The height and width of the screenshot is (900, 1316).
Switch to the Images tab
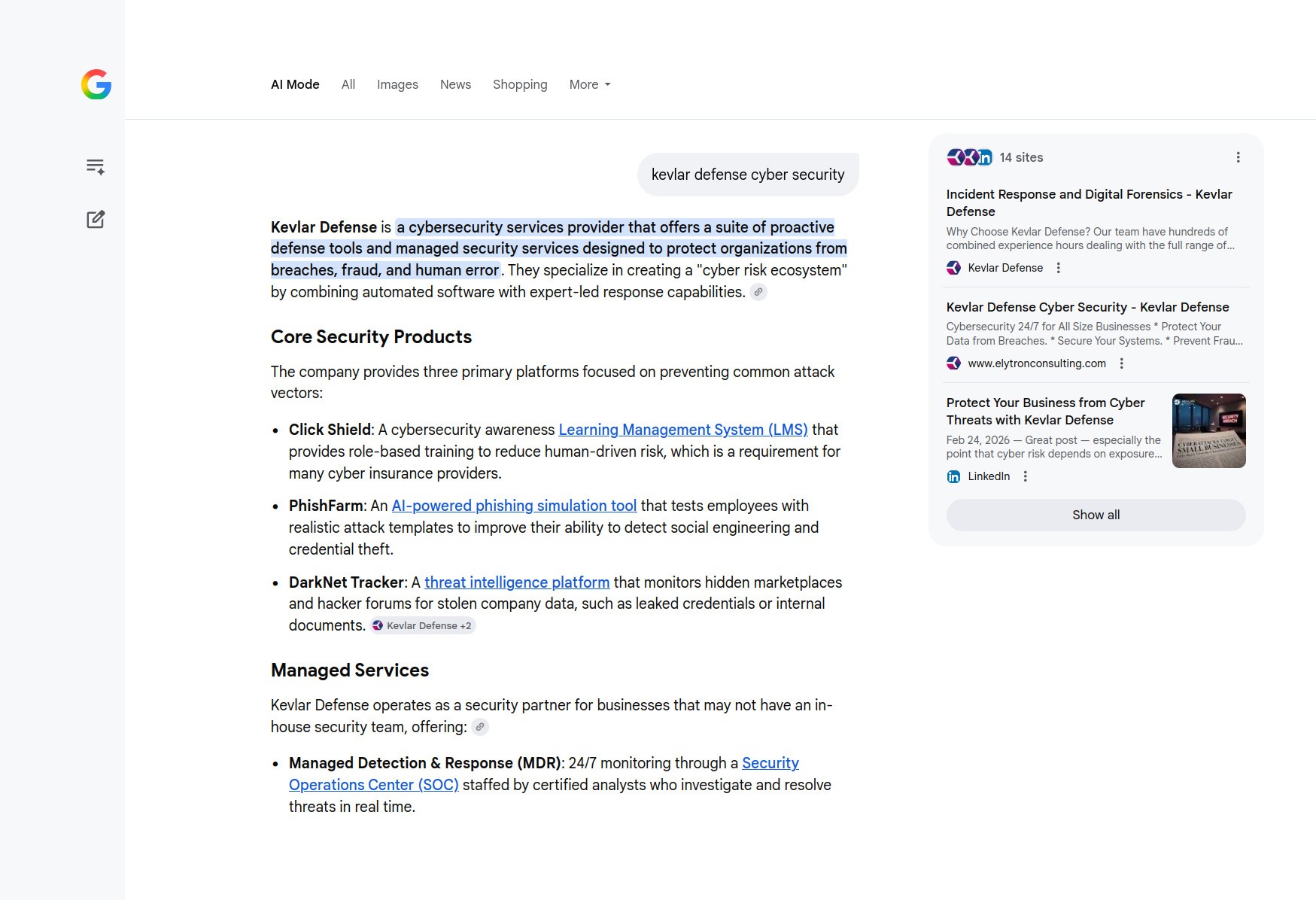click(x=397, y=84)
